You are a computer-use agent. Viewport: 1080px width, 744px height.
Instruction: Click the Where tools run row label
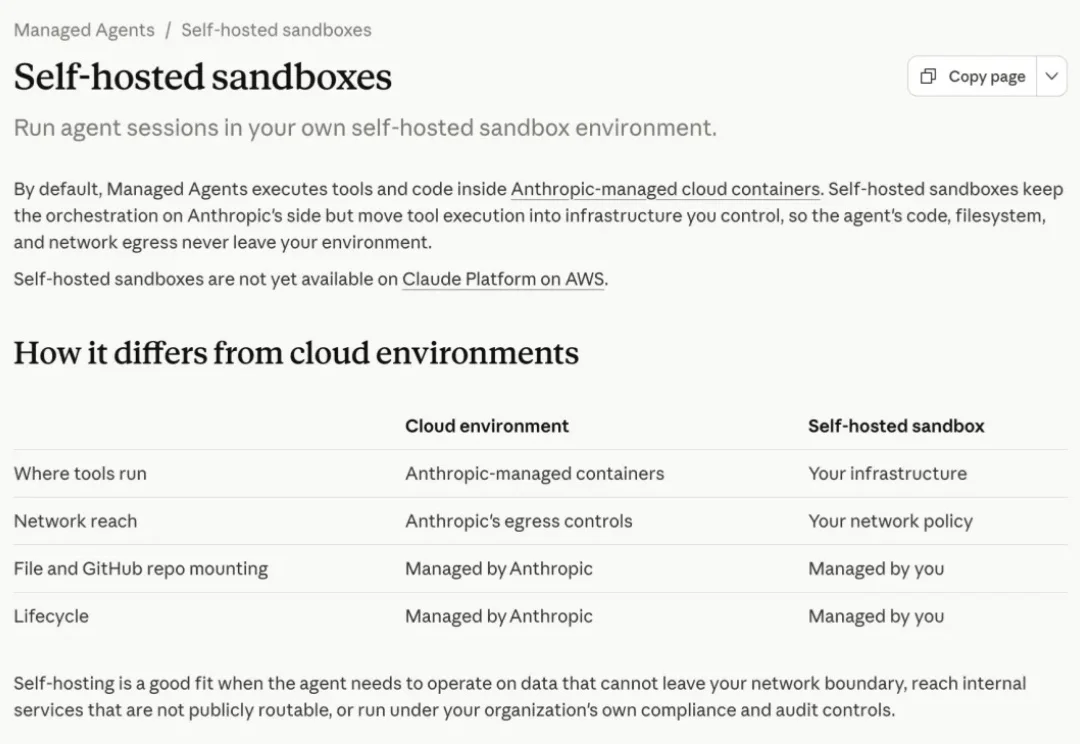(80, 473)
